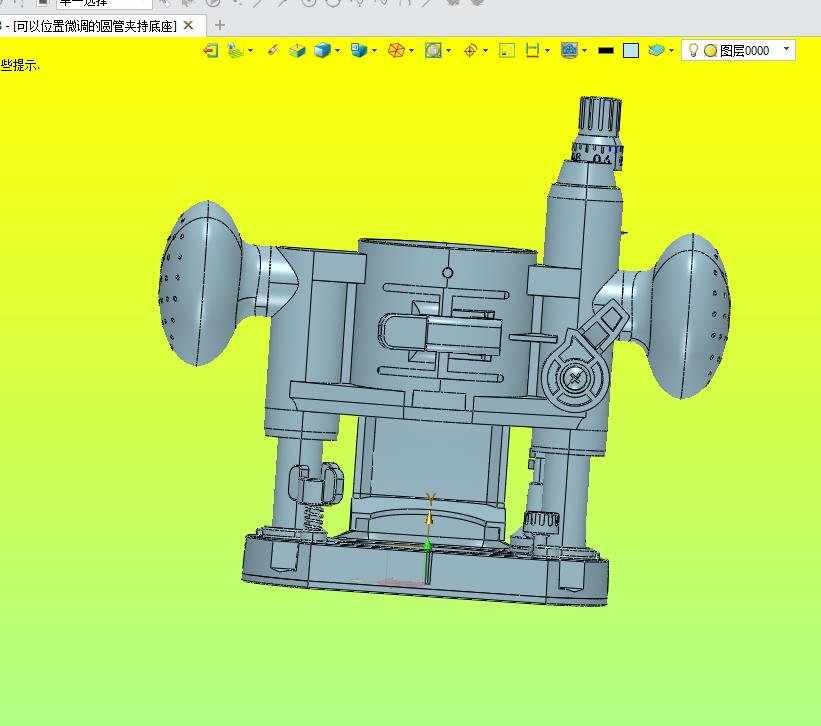The height and width of the screenshot is (726, 821).
Task: Toggle the lightbulb layer visibility icon
Action: coord(693,50)
